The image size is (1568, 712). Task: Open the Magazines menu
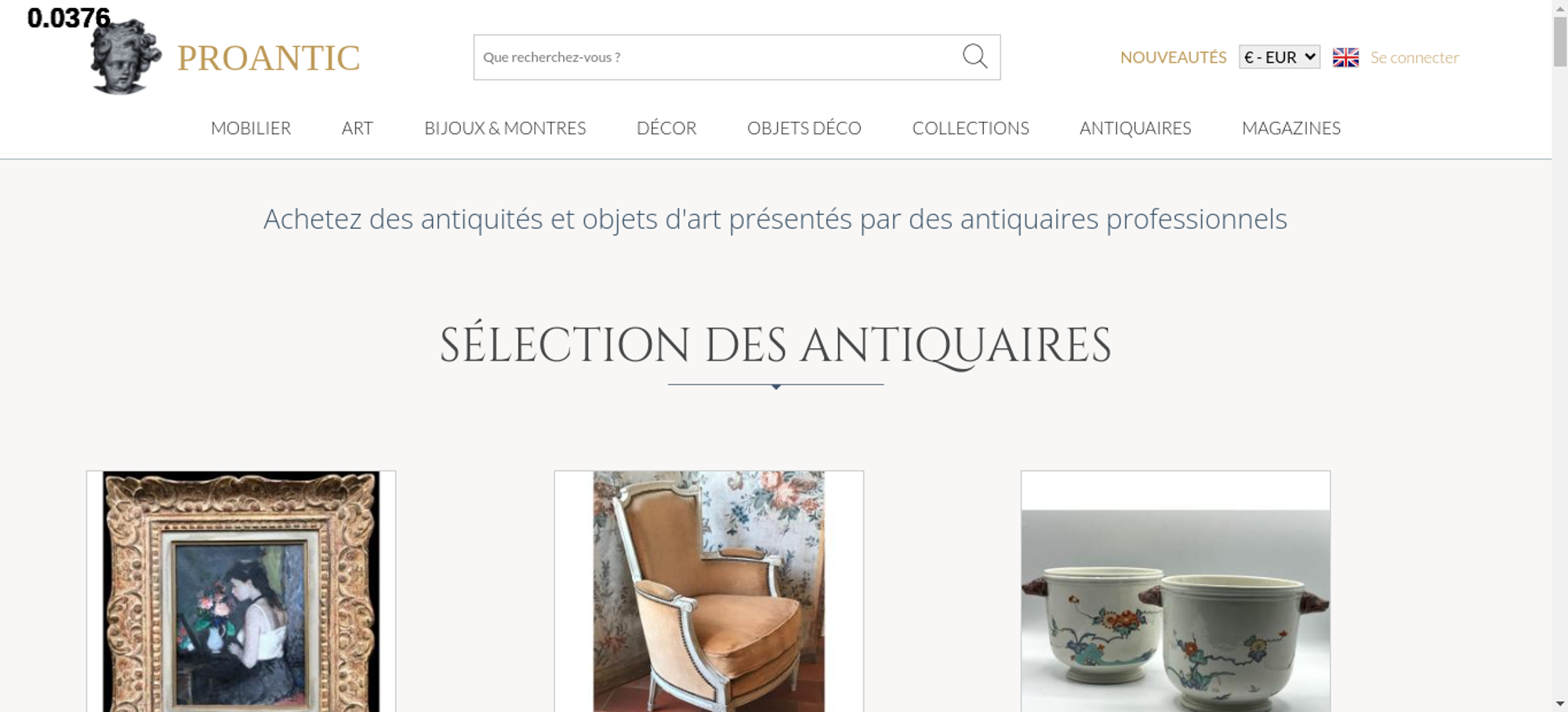coord(1291,128)
